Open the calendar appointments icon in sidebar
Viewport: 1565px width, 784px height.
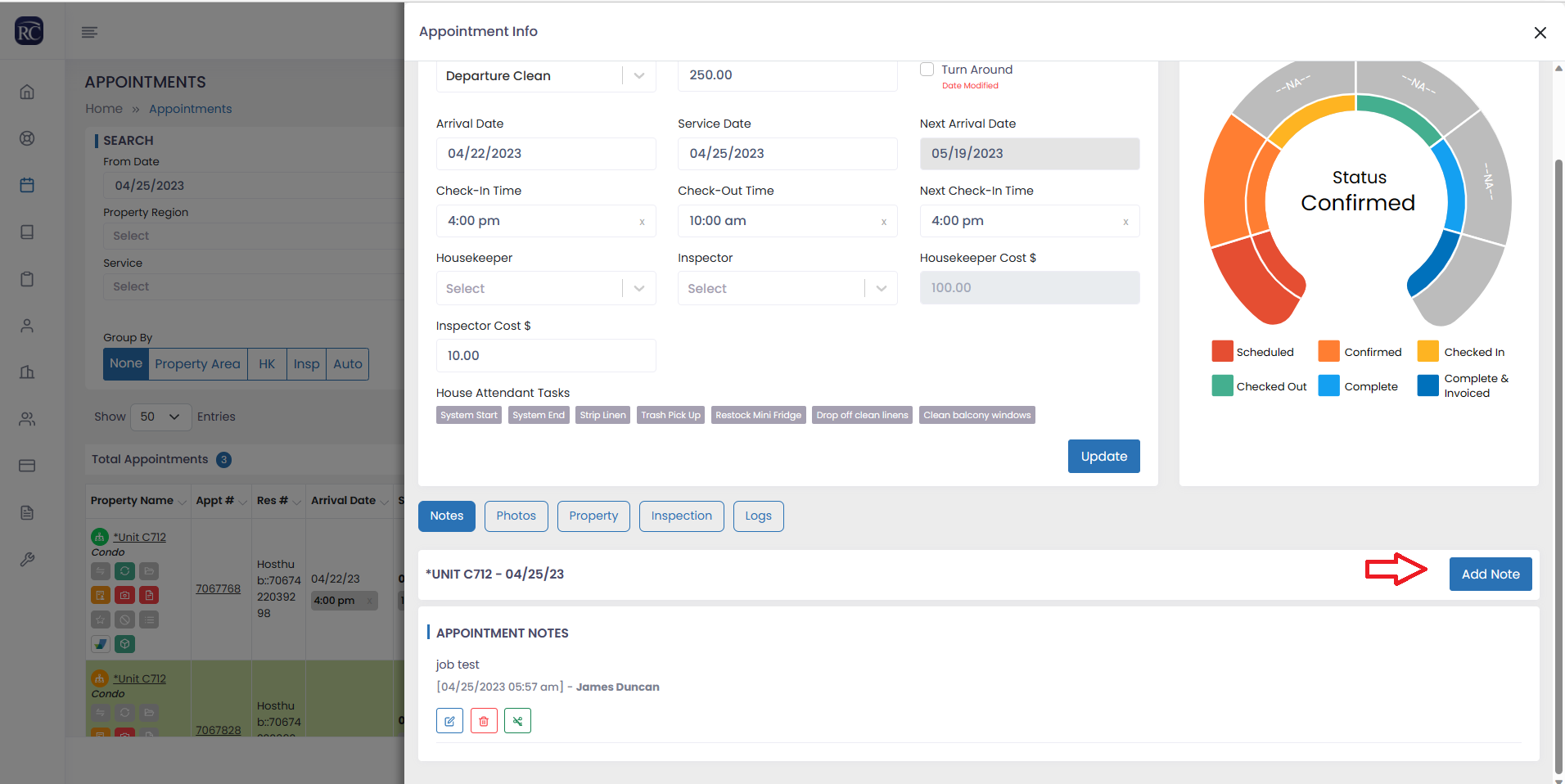pos(27,185)
